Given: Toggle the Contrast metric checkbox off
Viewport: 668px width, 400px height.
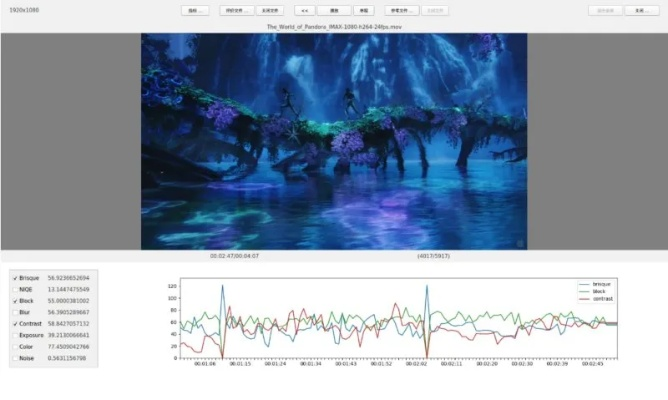Looking at the screenshot, I should [14, 323].
